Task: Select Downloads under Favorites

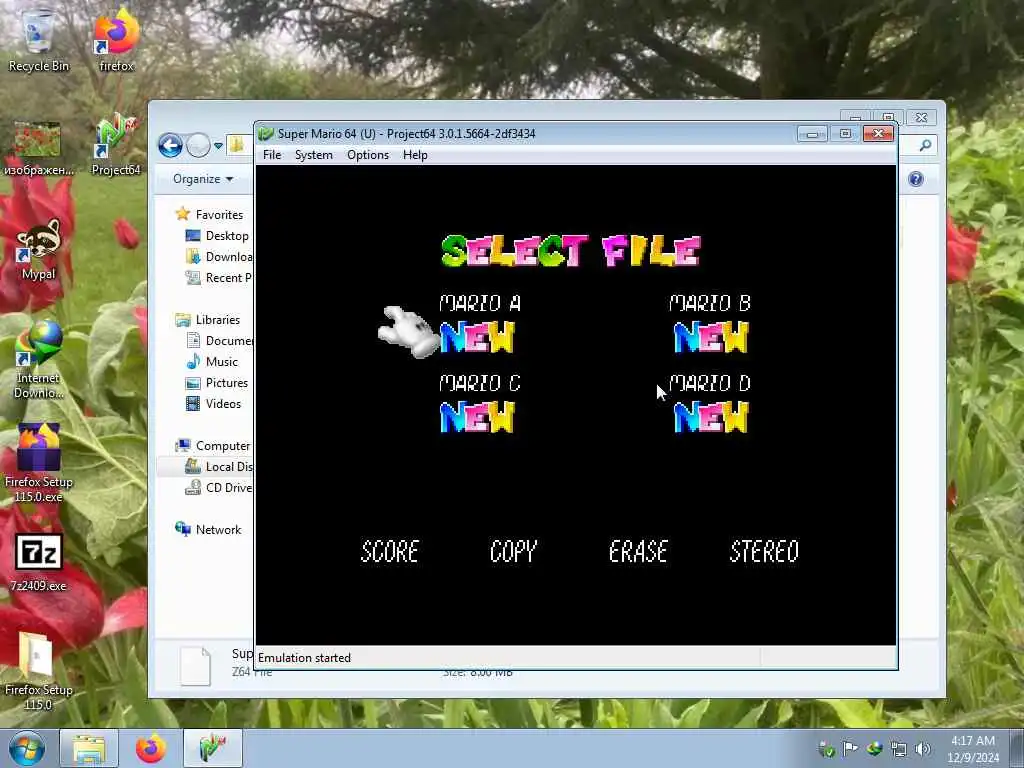Action: tap(219, 257)
